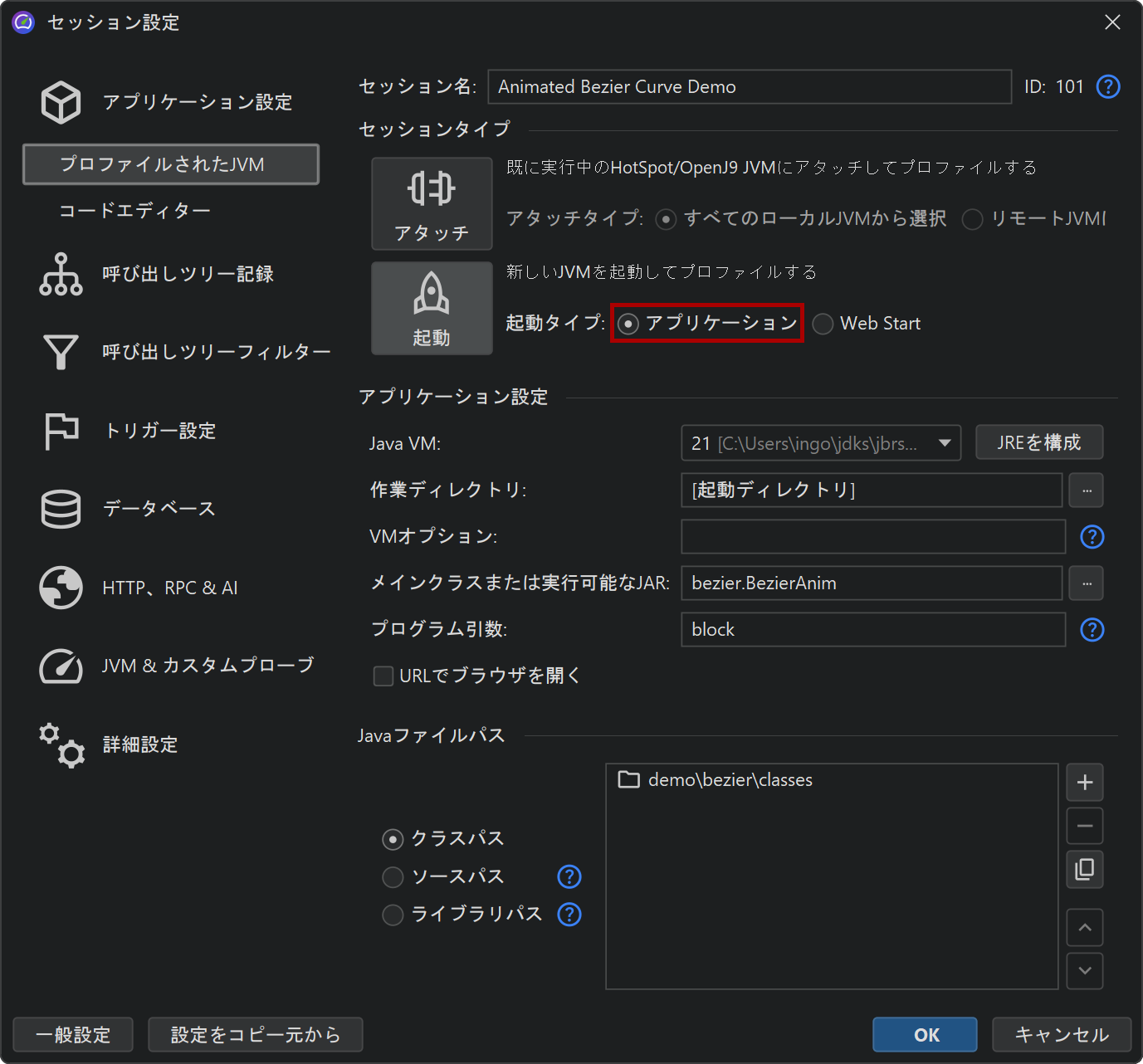Image resolution: width=1143 pixels, height=1064 pixels.
Task: Switch to code editor (コードエディター) item
Action: coord(134,211)
